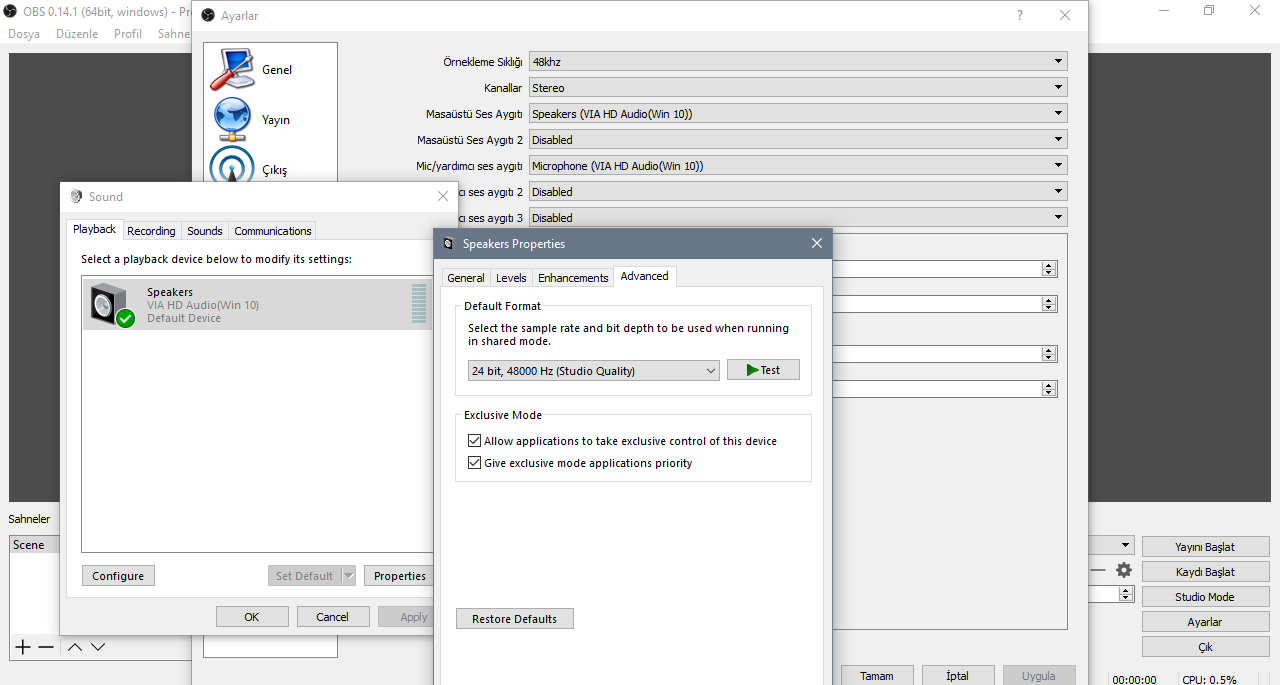Open the Kanallar dropdown
Image resolution: width=1280 pixels, height=685 pixels.
coord(798,88)
